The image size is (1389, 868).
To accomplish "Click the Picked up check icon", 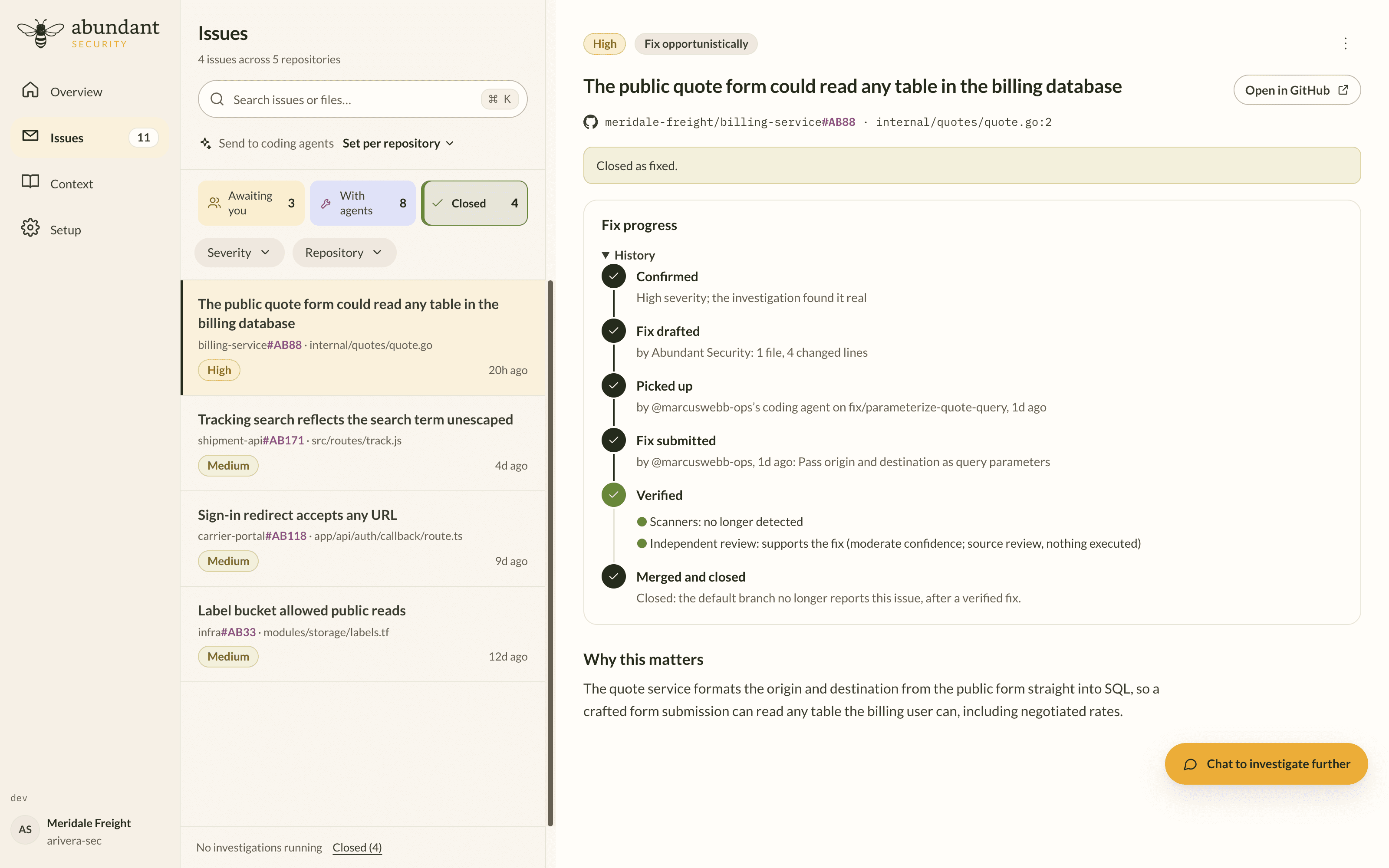I will pyautogui.click(x=614, y=385).
